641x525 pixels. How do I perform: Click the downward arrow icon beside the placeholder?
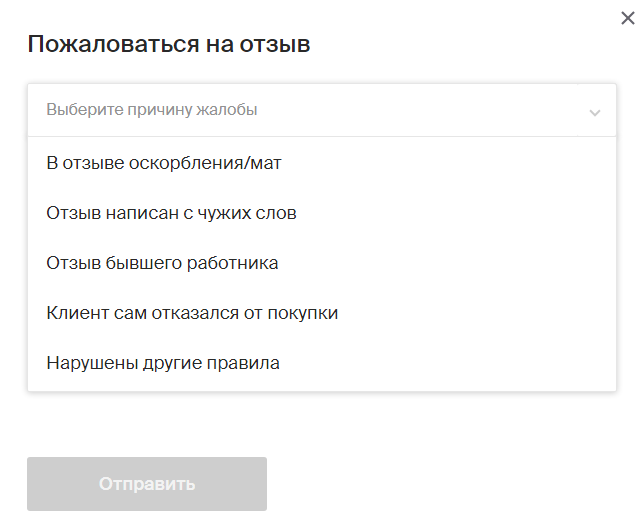click(x=595, y=111)
